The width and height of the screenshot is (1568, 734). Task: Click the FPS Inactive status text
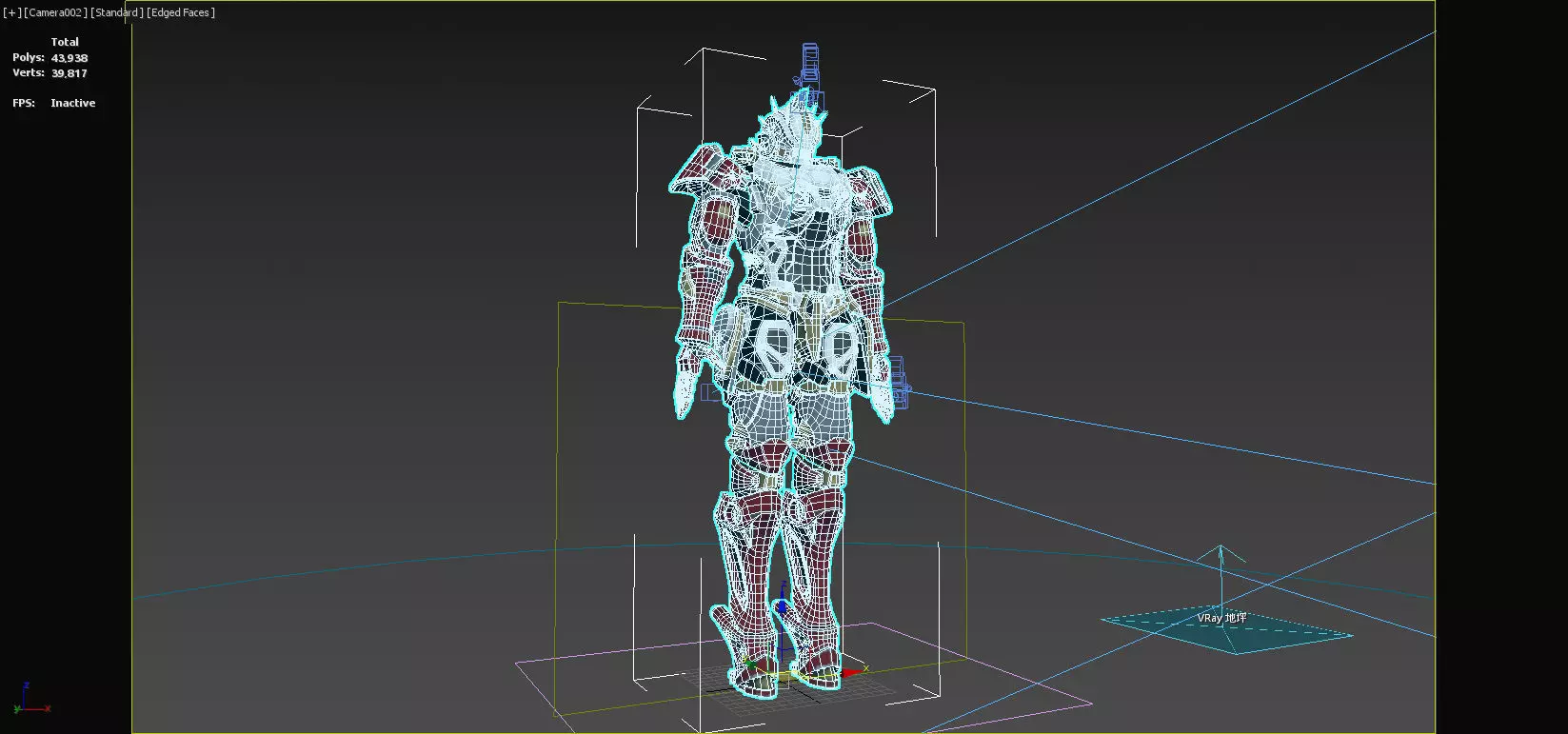point(73,103)
